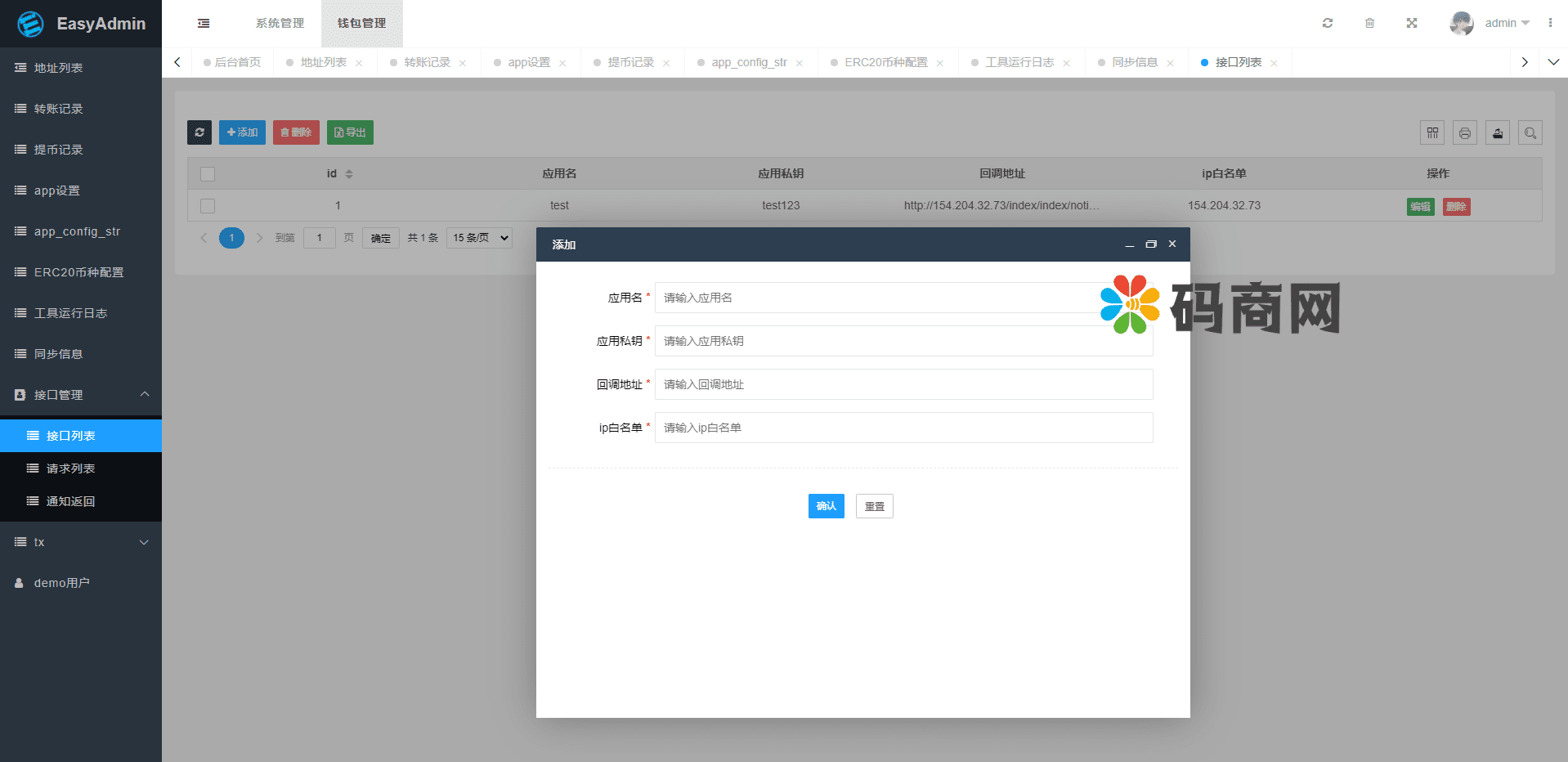
Task: Click the refresh icon in top header
Action: [x=1328, y=23]
